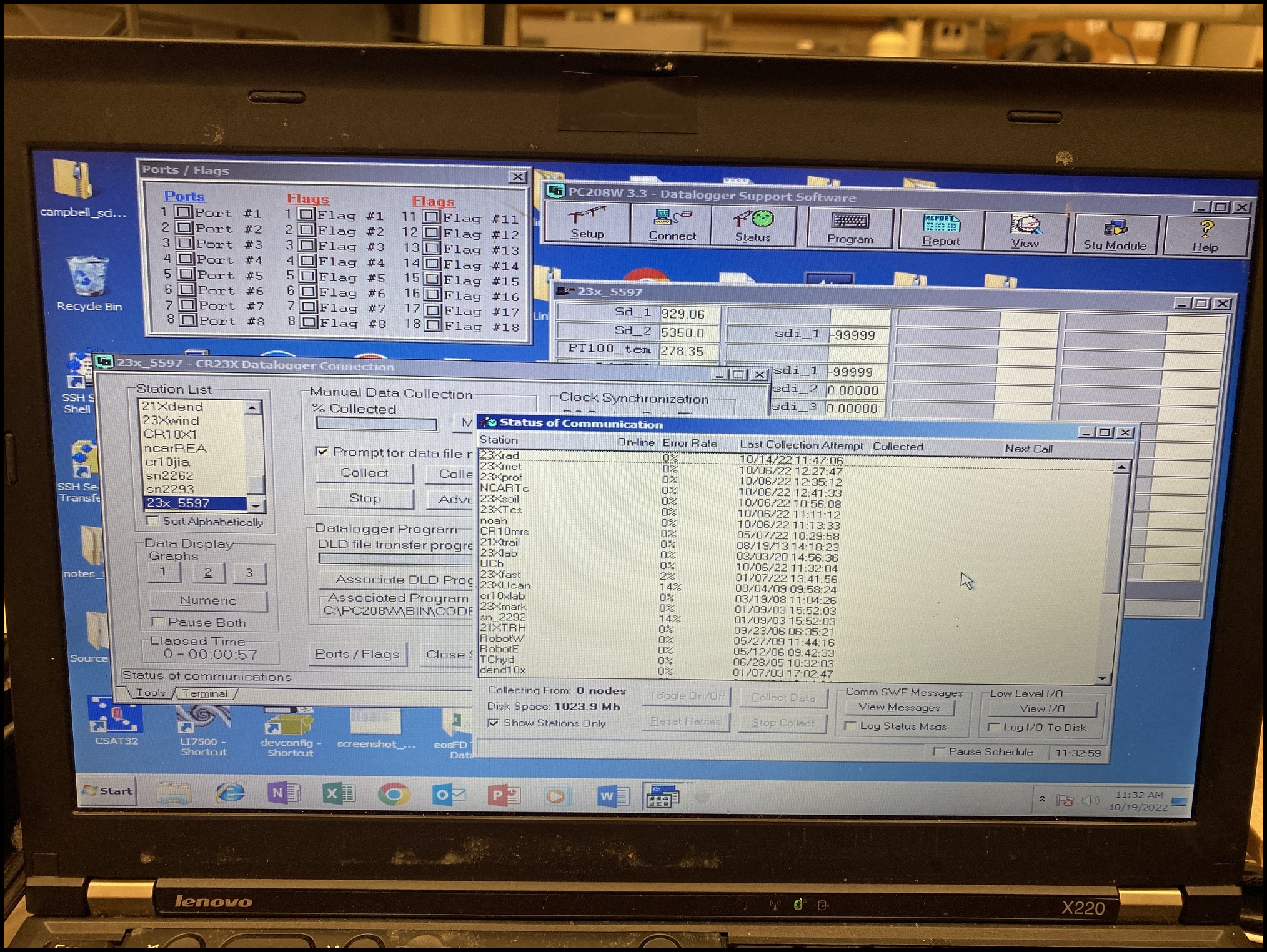Uncheck Show Stations Only
This screenshot has width=1267, height=952.
click(494, 723)
